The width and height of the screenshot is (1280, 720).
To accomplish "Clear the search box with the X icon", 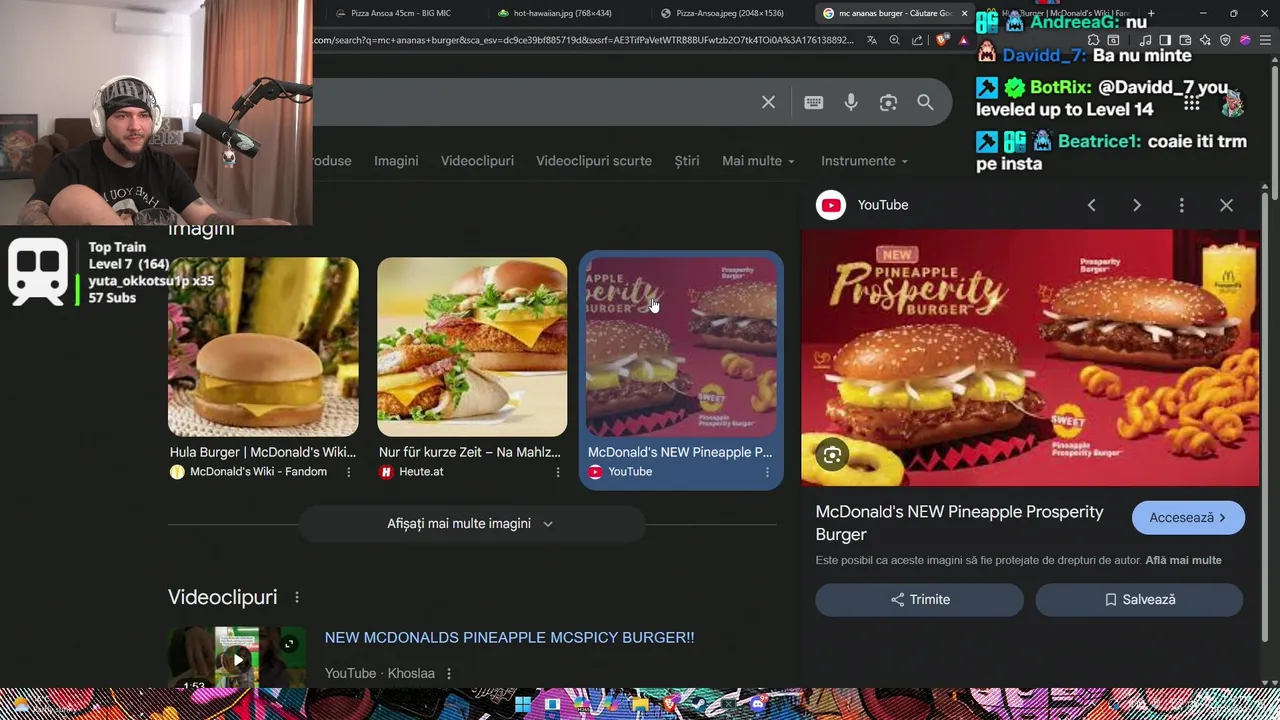I will (768, 102).
